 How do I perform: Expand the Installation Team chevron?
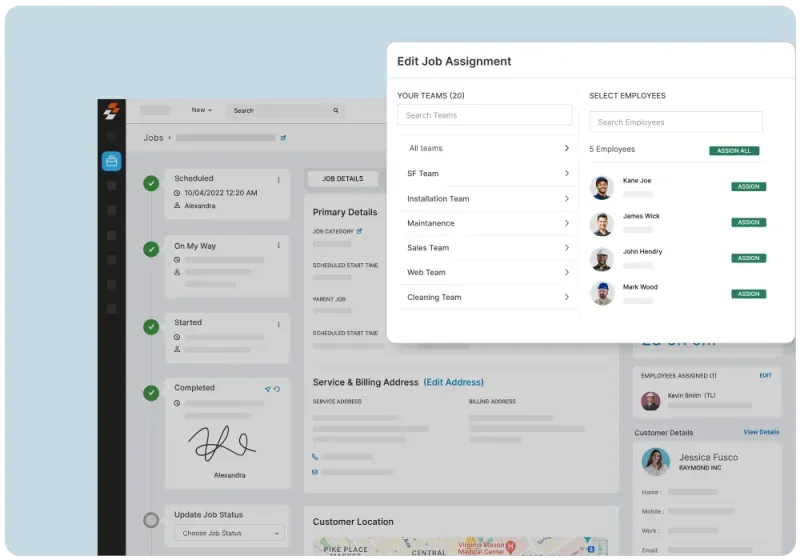pos(566,199)
